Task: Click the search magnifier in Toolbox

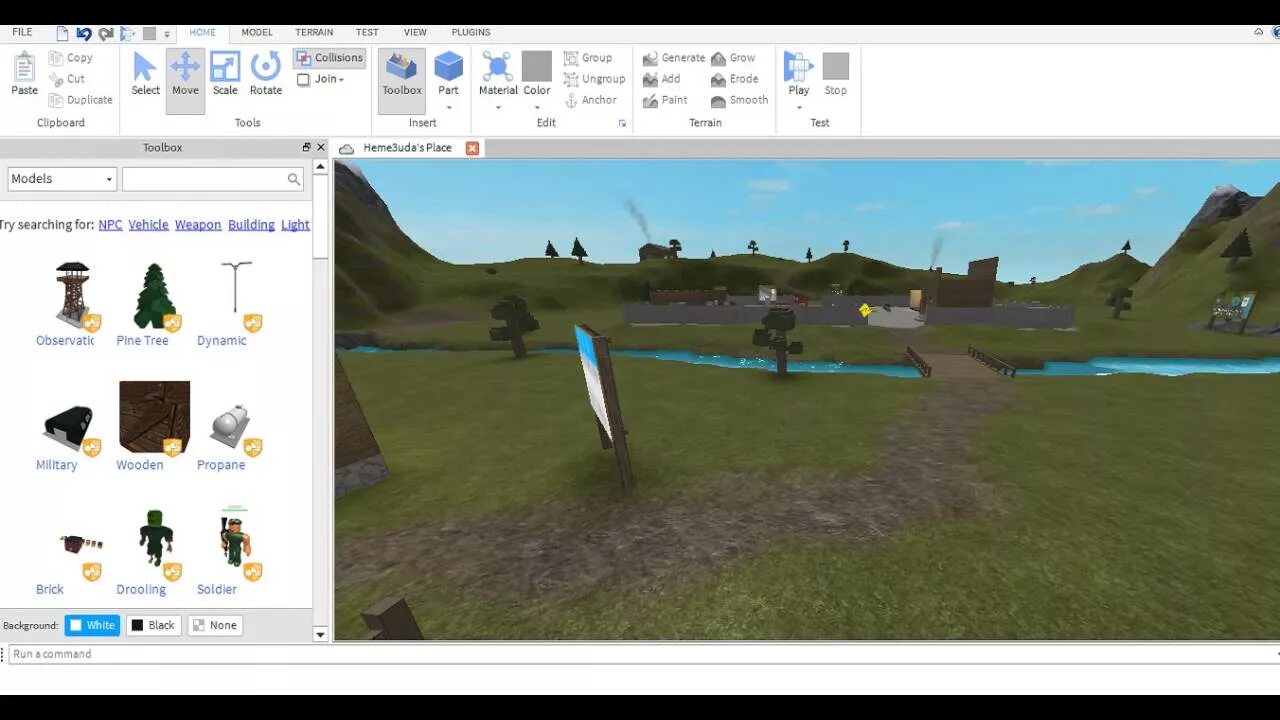Action: [293, 179]
